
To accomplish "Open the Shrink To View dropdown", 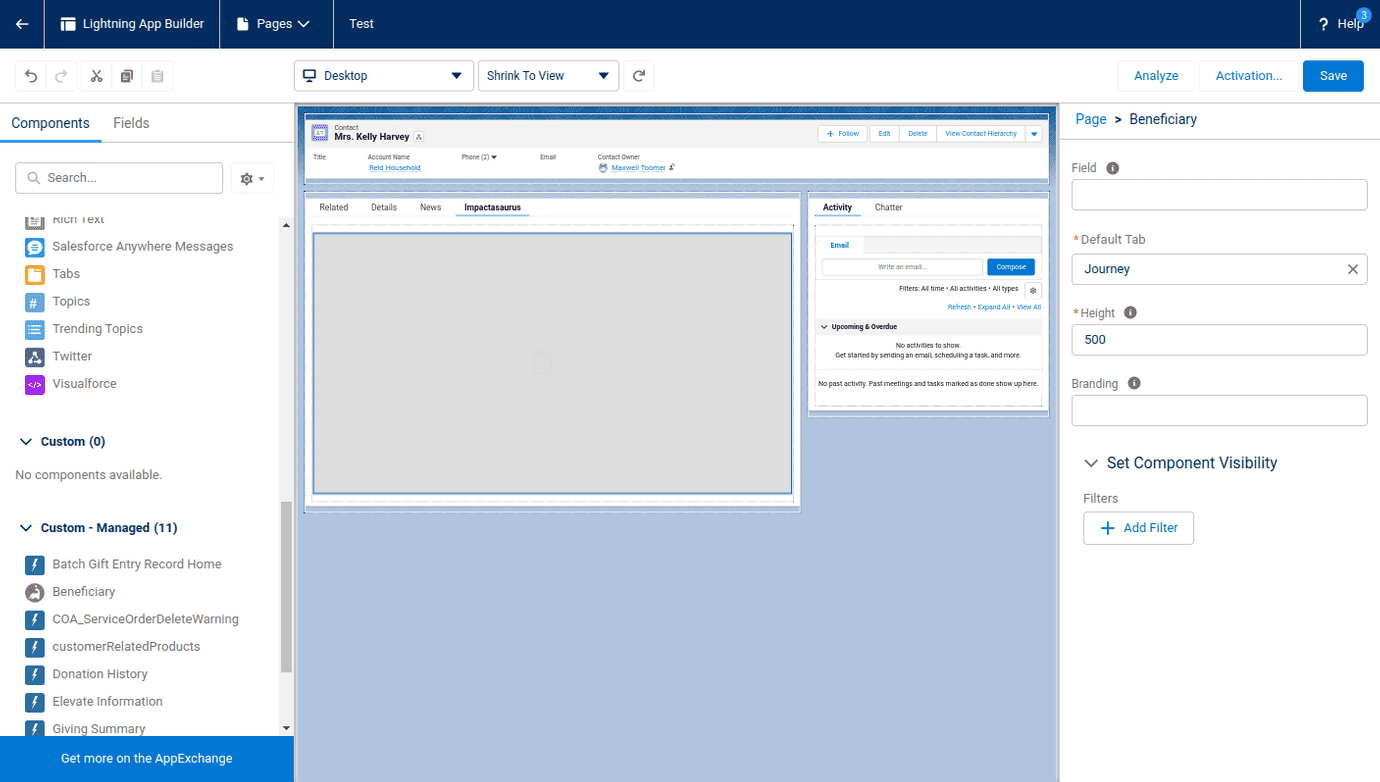I will (x=548, y=75).
